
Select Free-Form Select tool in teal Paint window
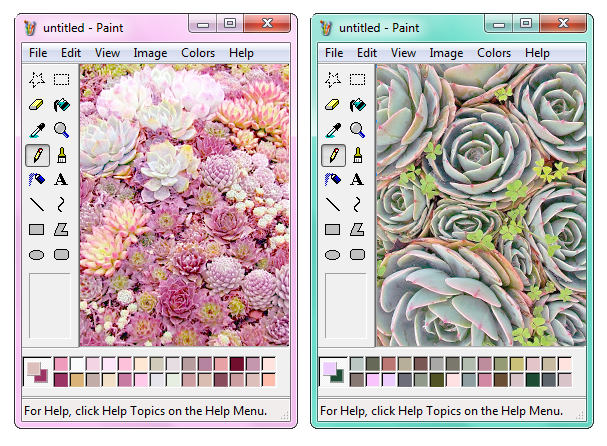(333, 80)
